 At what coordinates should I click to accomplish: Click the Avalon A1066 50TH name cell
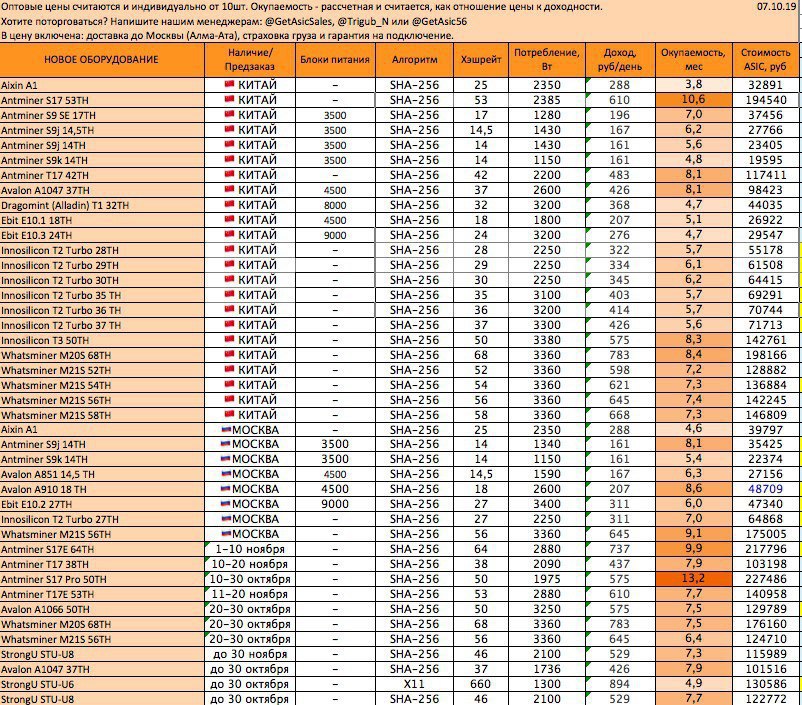(x=102, y=609)
